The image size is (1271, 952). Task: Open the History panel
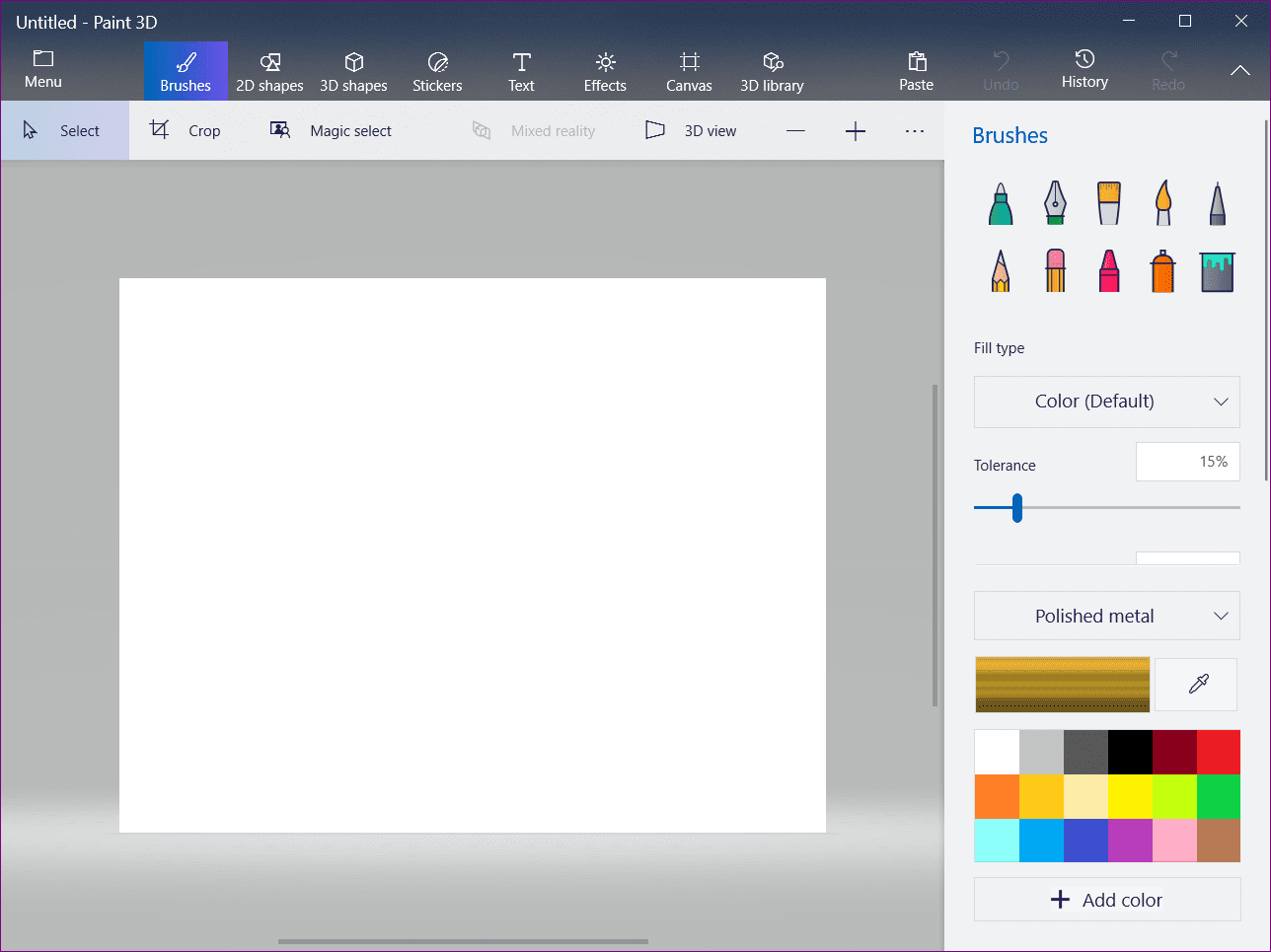coord(1084,70)
